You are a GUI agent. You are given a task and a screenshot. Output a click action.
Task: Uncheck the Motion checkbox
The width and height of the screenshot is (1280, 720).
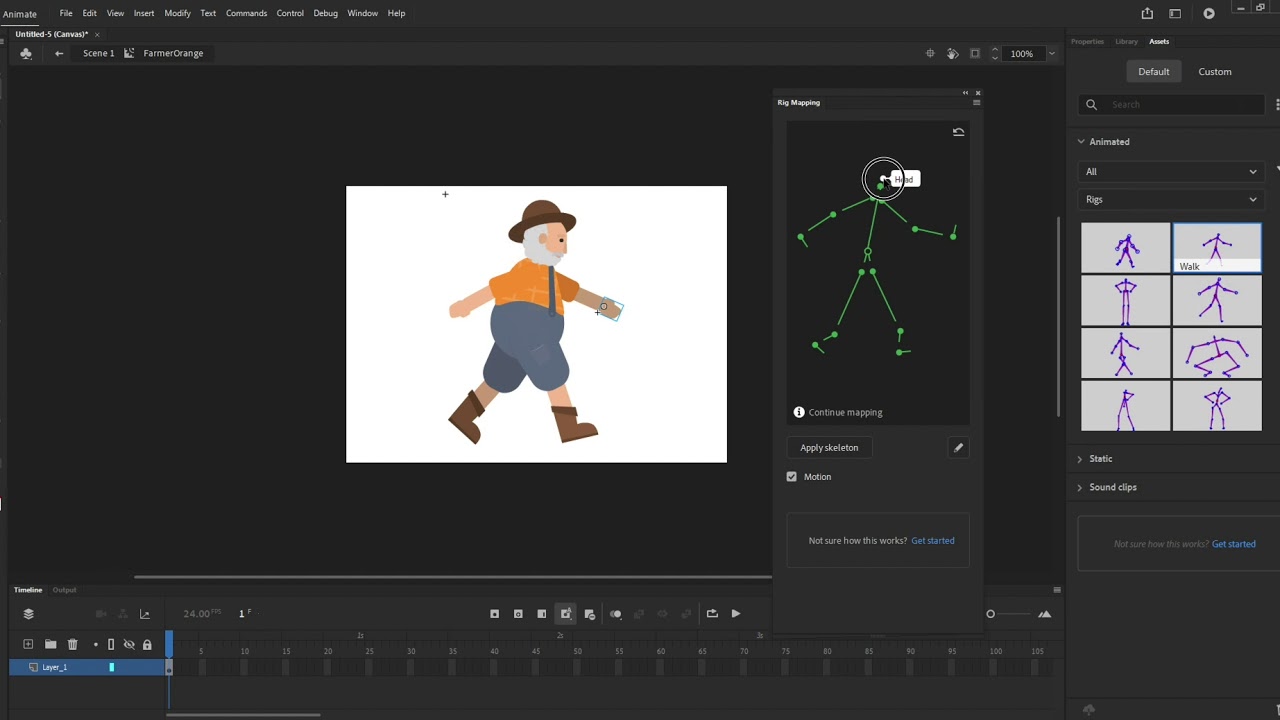pyautogui.click(x=792, y=477)
